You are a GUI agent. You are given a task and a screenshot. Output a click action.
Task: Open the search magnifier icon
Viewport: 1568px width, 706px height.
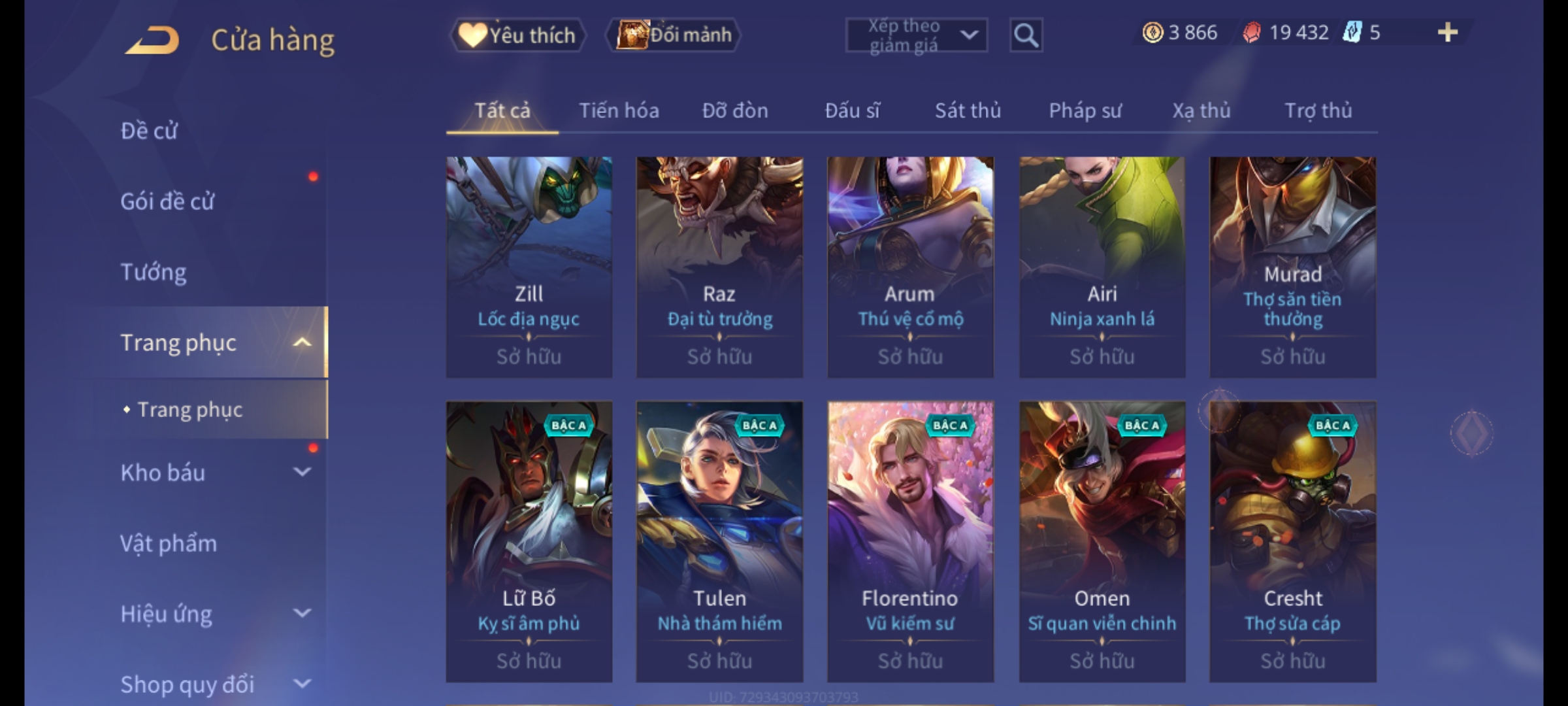1026,35
